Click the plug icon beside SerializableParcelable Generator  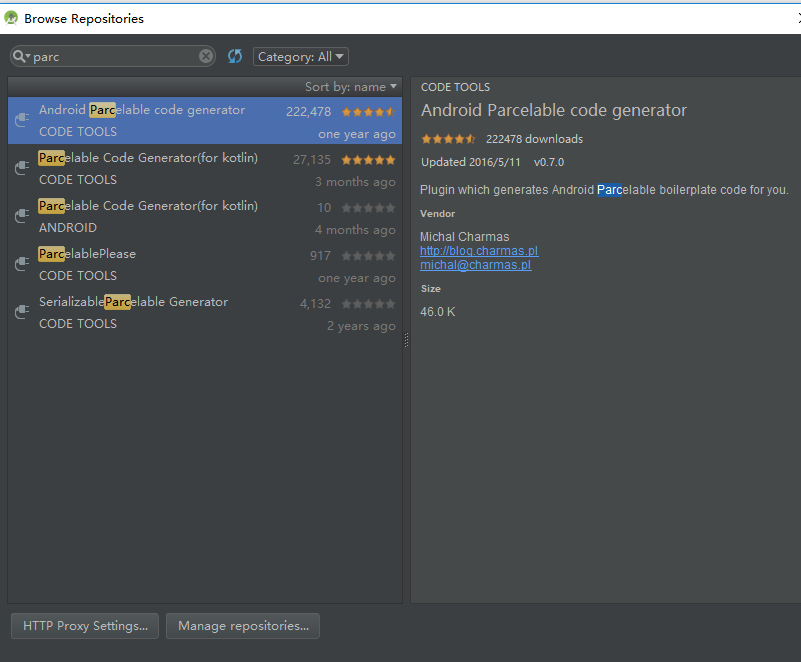(x=22, y=312)
